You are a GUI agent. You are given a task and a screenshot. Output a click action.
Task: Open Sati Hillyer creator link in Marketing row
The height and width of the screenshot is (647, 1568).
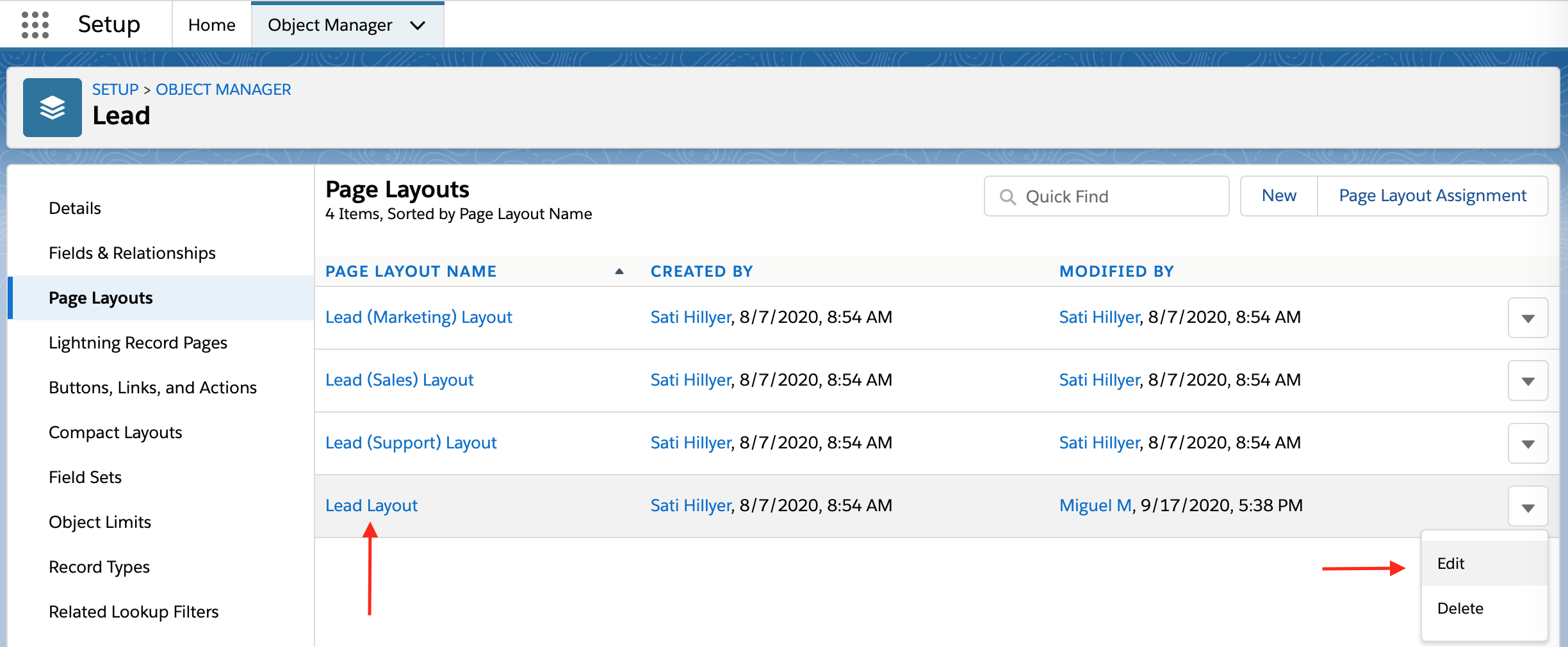691,317
